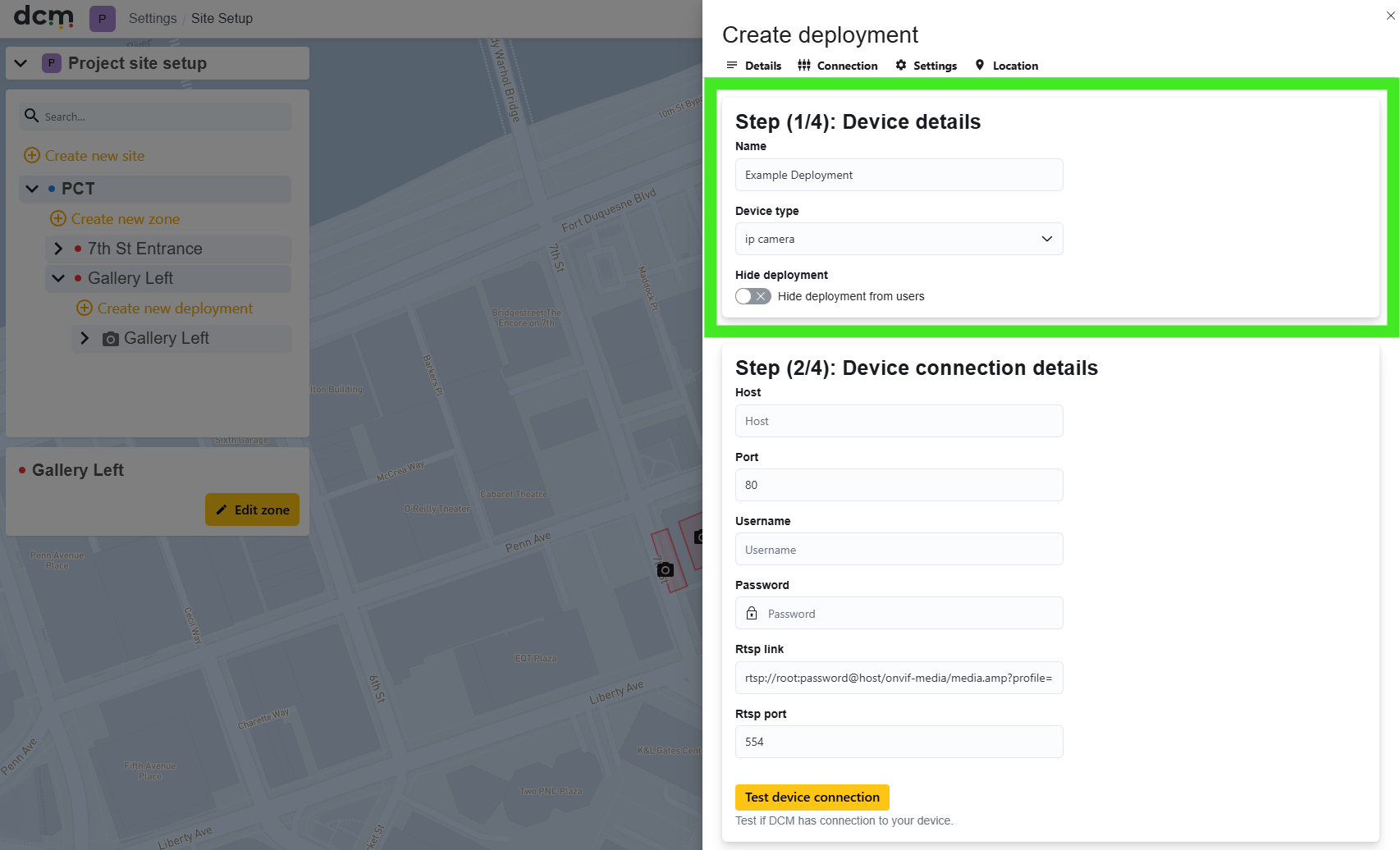This screenshot has height=850, width=1400.
Task: Click the Location tab pin icon
Action: click(980, 65)
